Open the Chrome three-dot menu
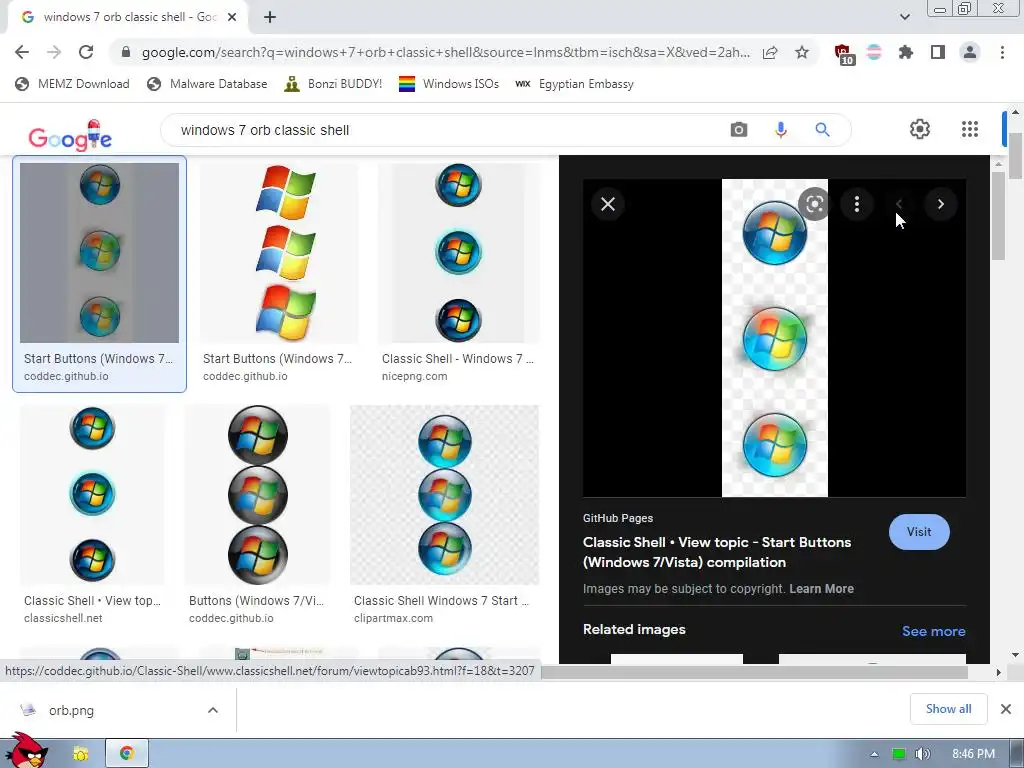The width and height of the screenshot is (1024, 768). click(x=1002, y=52)
